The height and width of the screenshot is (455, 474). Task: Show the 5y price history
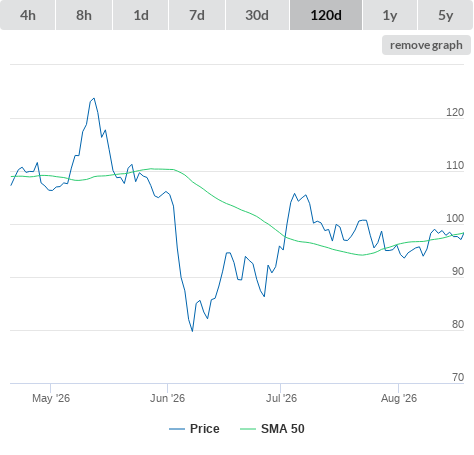(446, 15)
